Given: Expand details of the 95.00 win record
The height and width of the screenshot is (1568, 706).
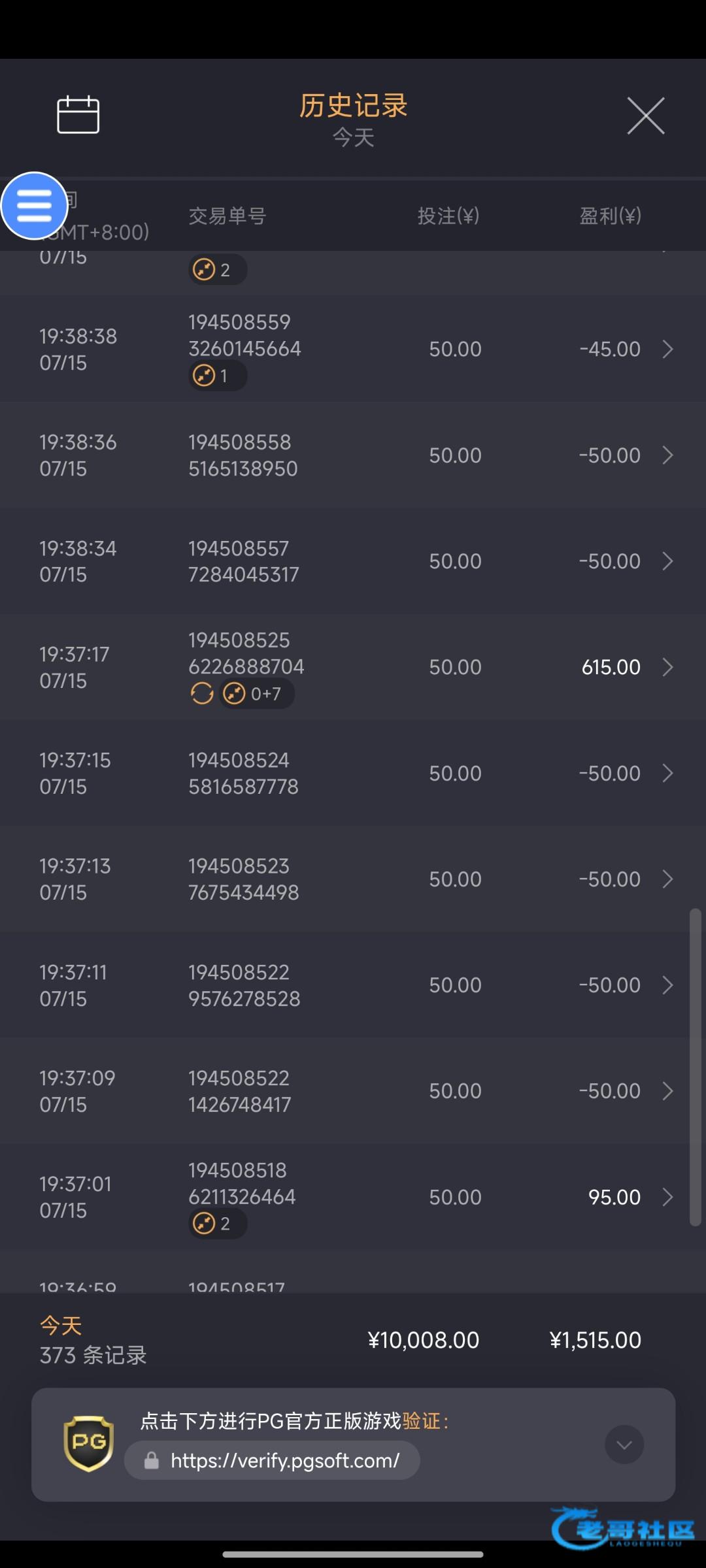Looking at the screenshot, I should (667, 1197).
